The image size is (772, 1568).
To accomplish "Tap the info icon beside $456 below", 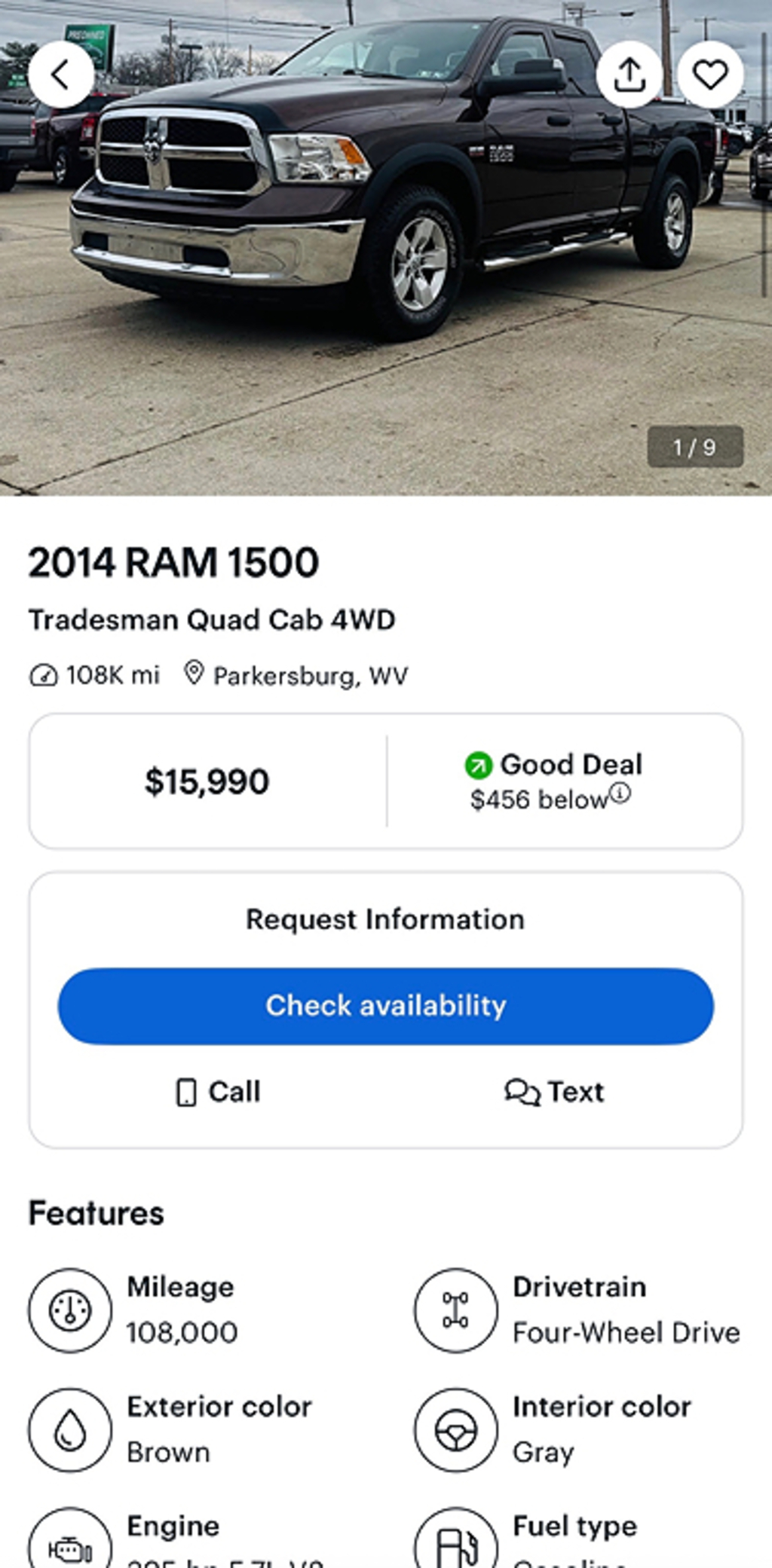I will [x=620, y=793].
